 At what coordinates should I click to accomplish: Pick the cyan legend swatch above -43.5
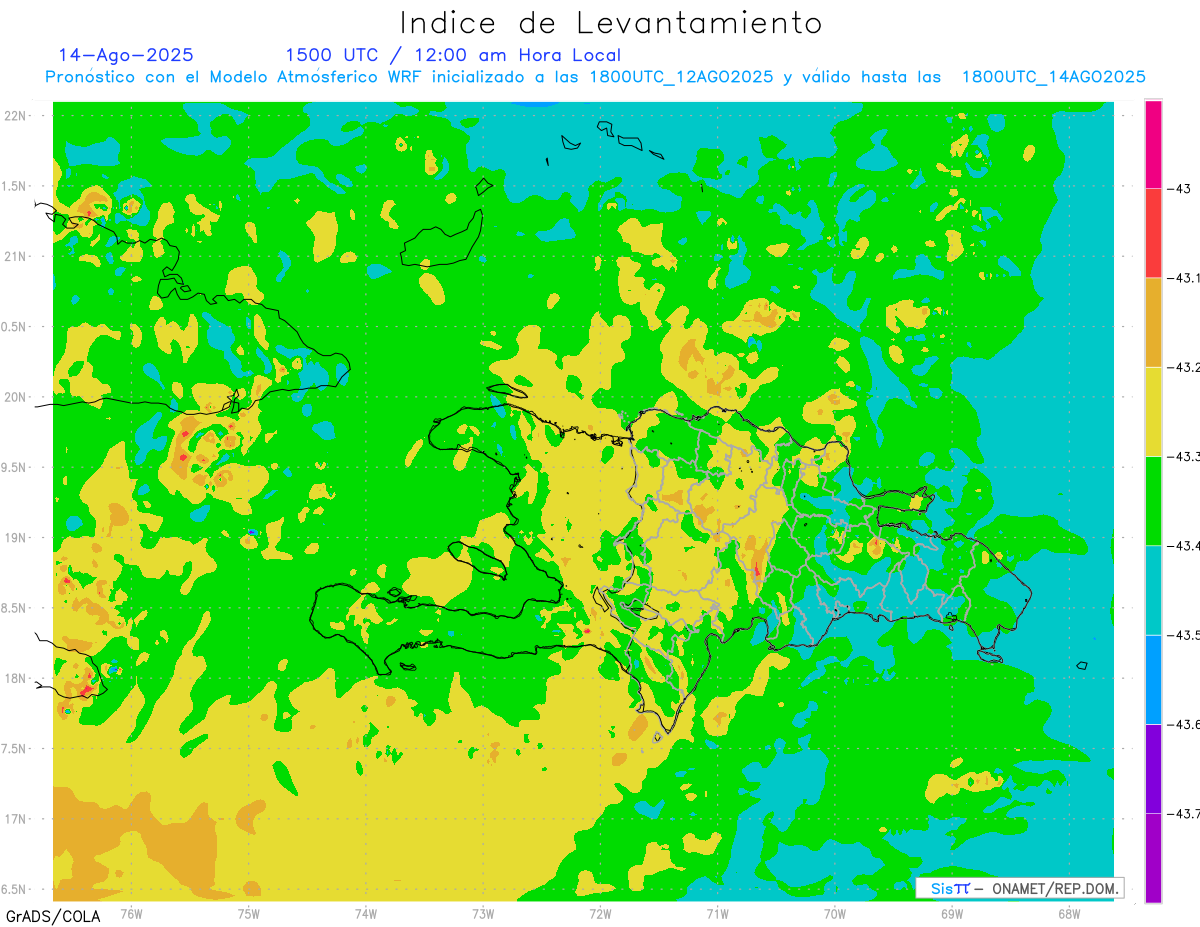tap(1153, 590)
